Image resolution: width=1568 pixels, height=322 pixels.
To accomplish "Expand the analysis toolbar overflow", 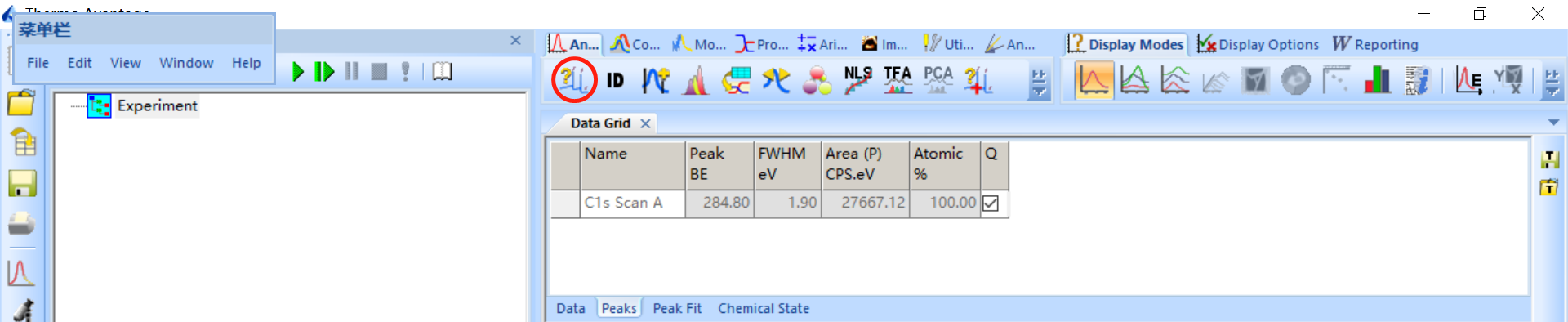I will [x=1039, y=83].
